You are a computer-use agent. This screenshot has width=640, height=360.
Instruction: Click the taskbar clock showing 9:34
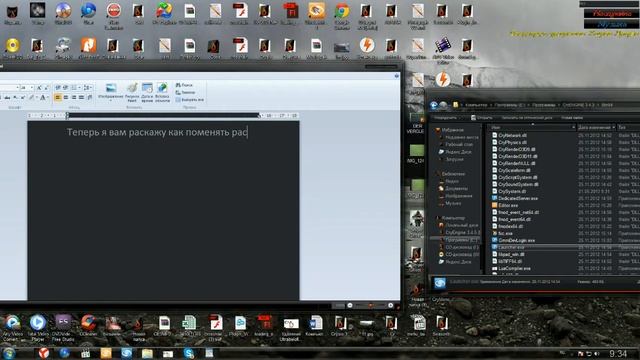coord(618,353)
